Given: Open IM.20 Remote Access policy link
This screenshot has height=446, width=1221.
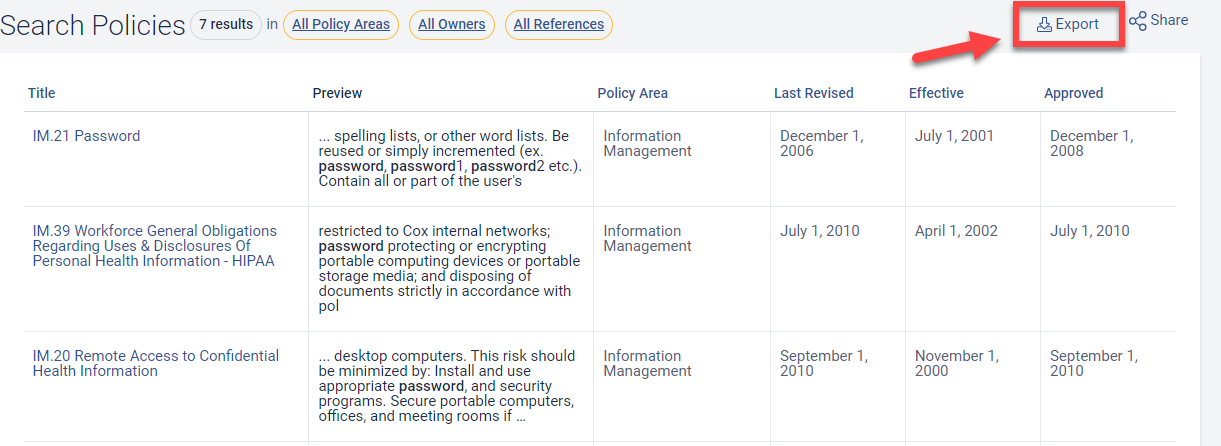Looking at the screenshot, I should pos(155,363).
